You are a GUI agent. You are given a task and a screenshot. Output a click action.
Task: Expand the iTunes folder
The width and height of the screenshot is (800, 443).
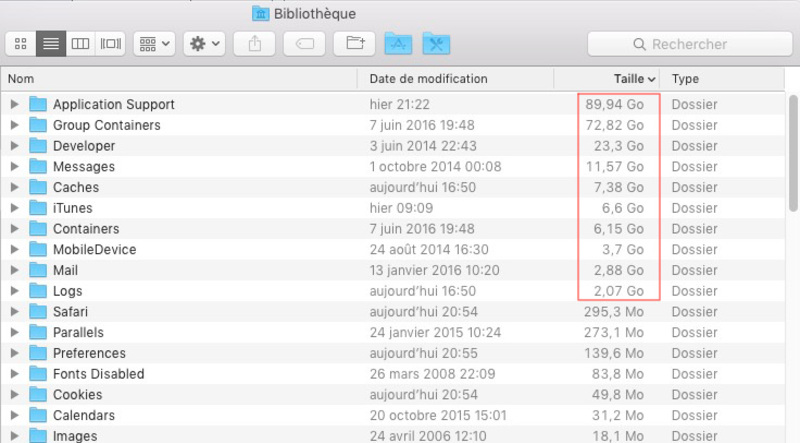[x=14, y=208]
